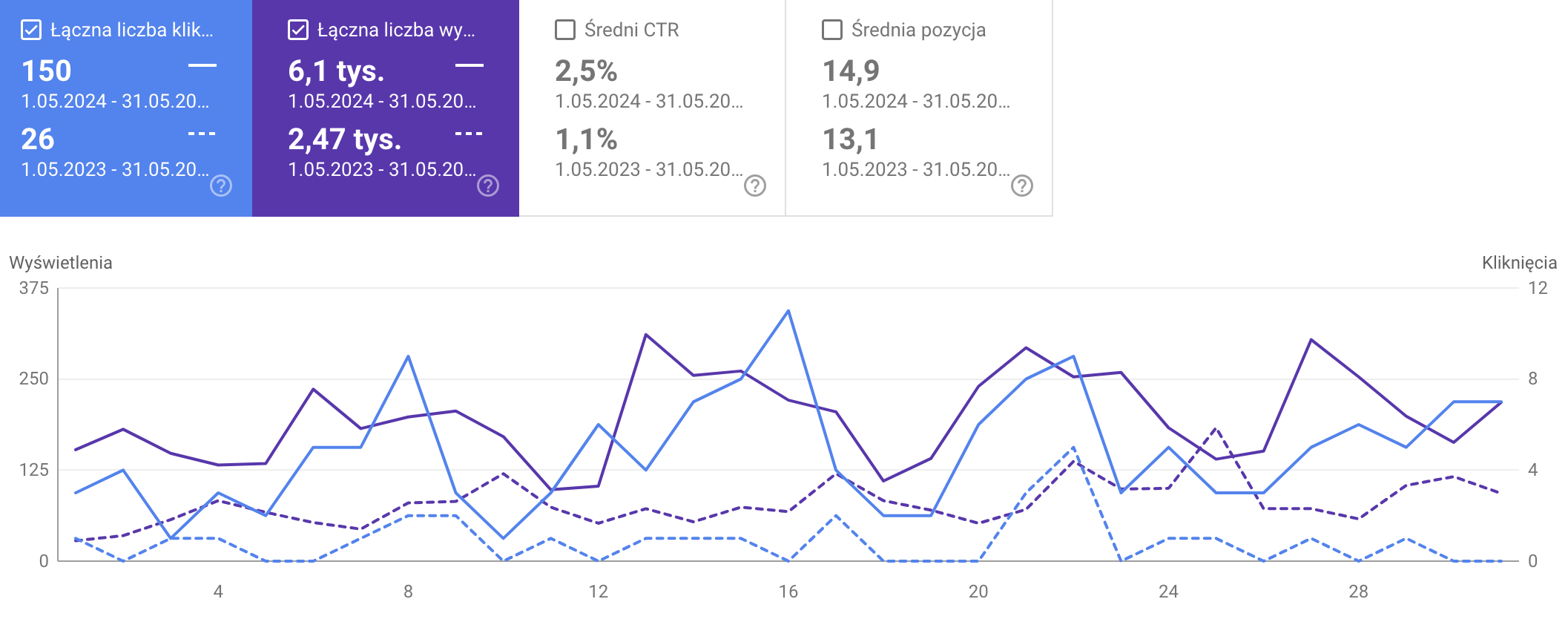Image resolution: width=1568 pixels, height=622 pixels.
Task: Click the x-axis label 20
Action: (x=978, y=592)
